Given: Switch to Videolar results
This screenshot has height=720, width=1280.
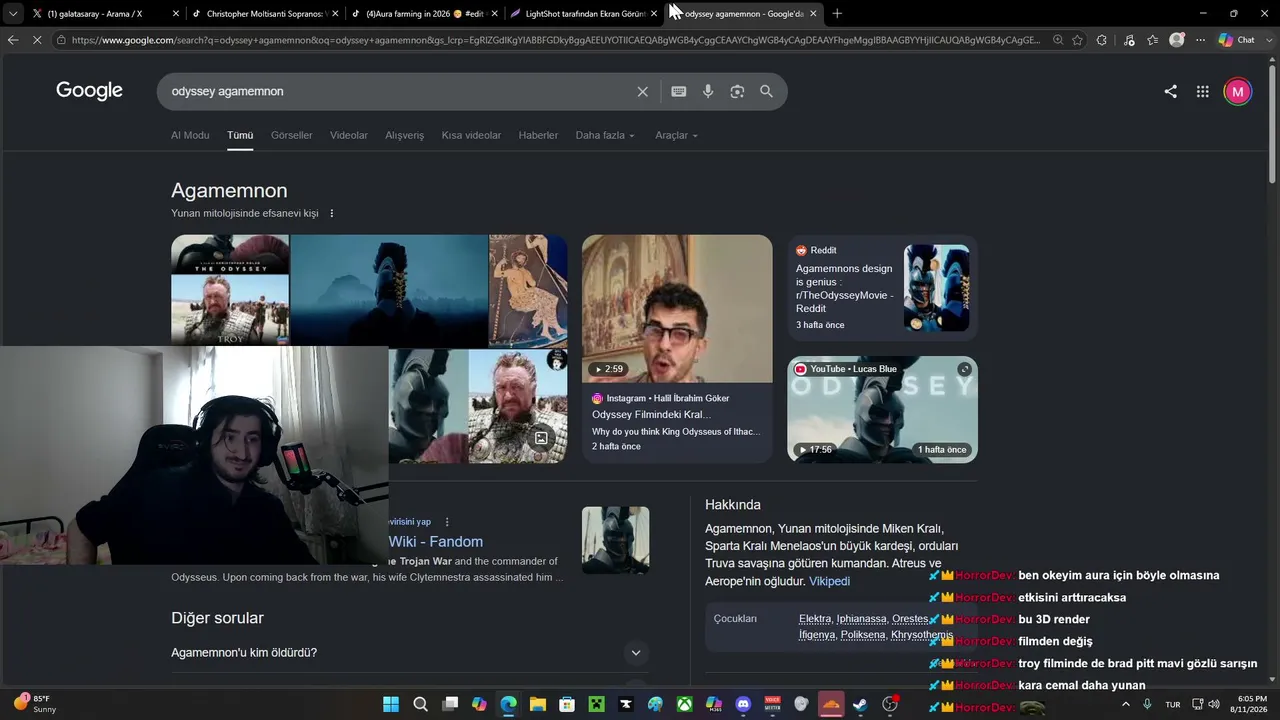Looking at the screenshot, I should pos(349,135).
